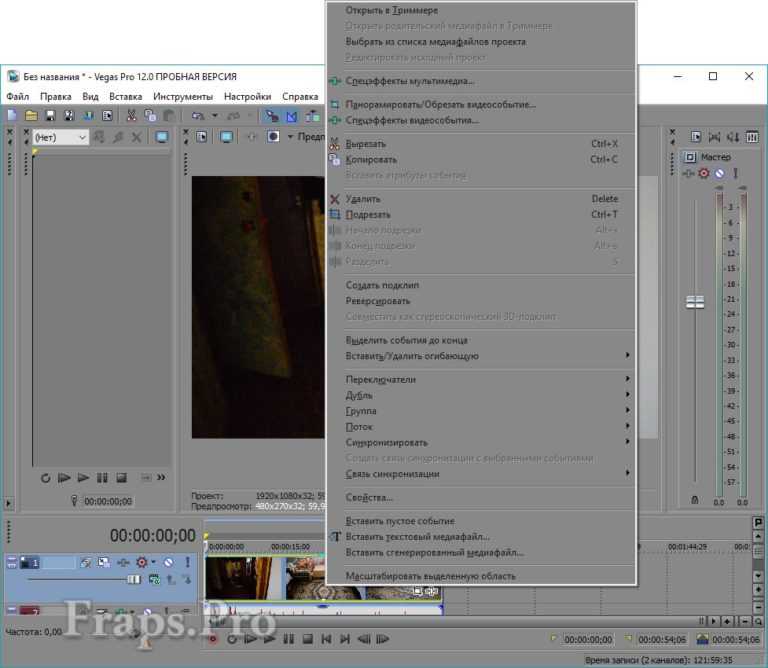The height and width of the screenshot is (668, 768).
Task: Click the Undo arrow in the toolbar
Action: click(197, 116)
